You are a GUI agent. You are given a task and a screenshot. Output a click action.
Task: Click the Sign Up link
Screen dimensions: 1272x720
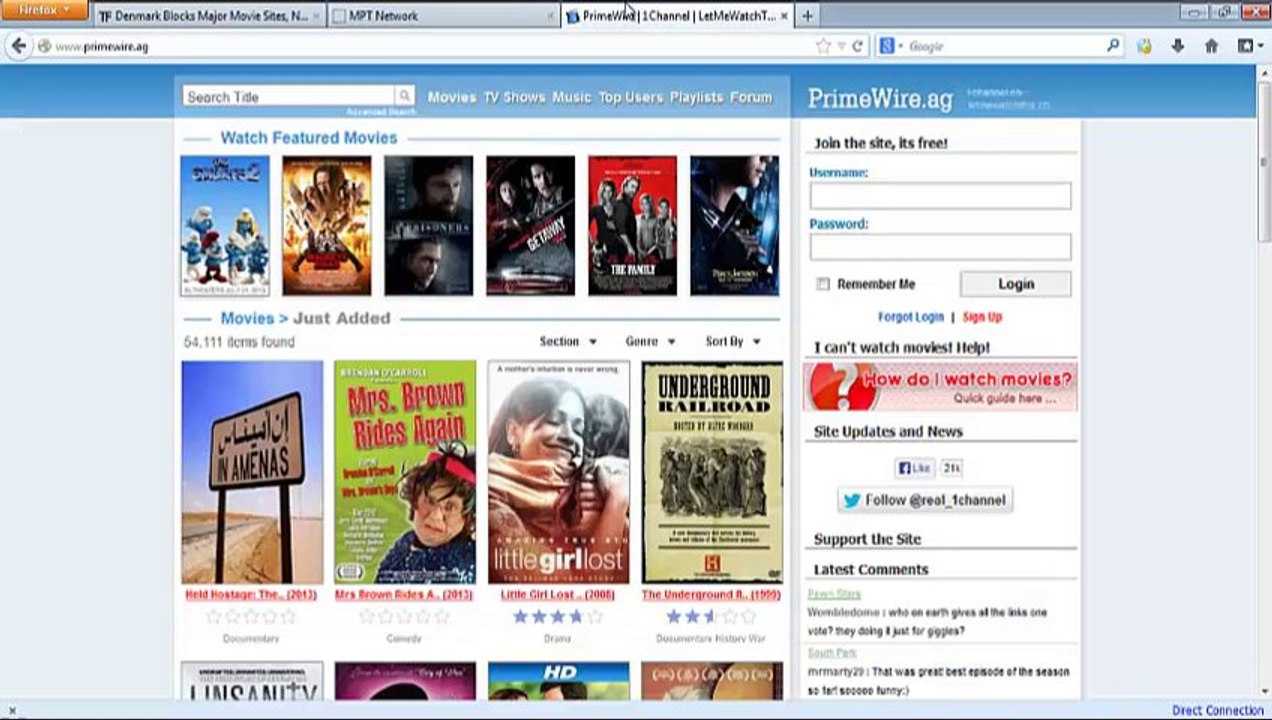[982, 317]
